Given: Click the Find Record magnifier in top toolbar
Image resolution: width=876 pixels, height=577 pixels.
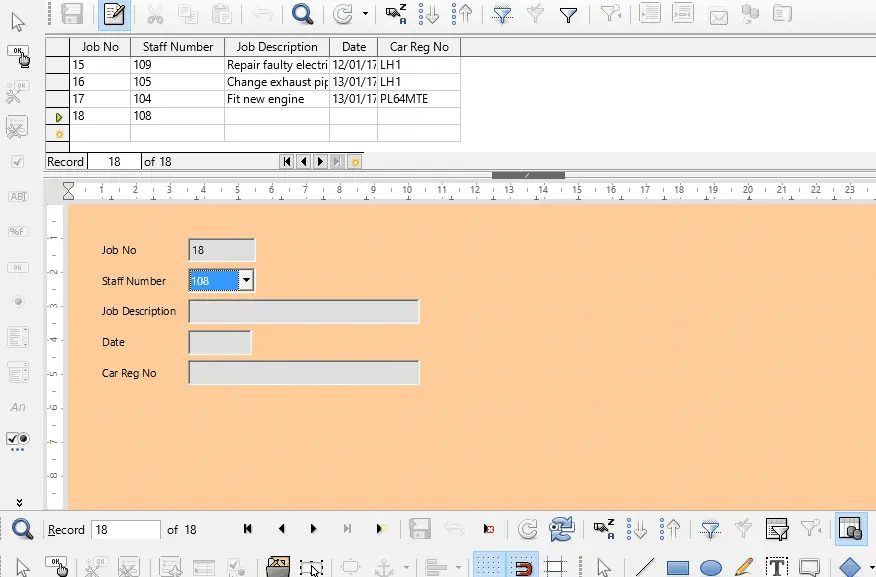Looking at the screenshot, I should (x=302, y=14).
